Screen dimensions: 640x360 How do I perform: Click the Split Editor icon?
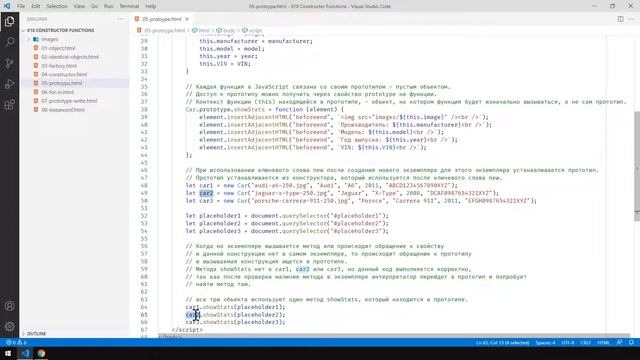click(x=620, y=19)
